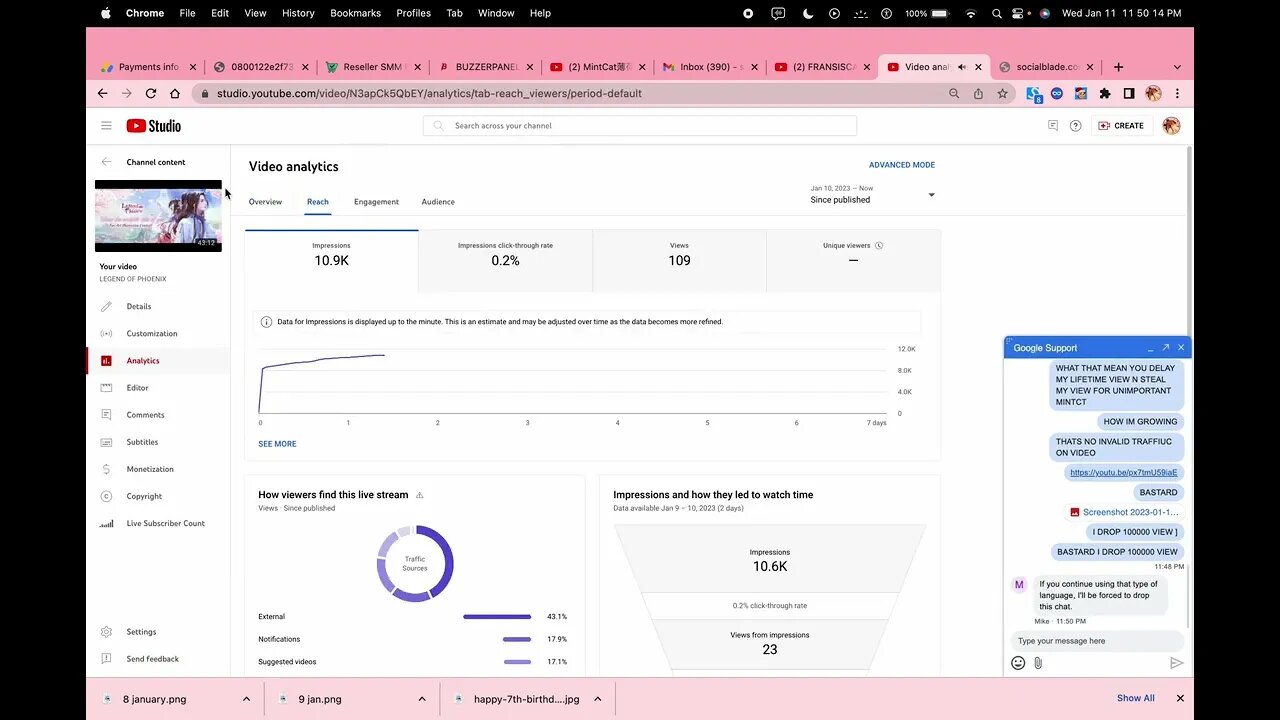Image resolution: width=1280 pixels, height=720 pixels.
Task: Expand the happy-7th-birthd download menu
Action: pyautogui.click(x=598, y=699)
